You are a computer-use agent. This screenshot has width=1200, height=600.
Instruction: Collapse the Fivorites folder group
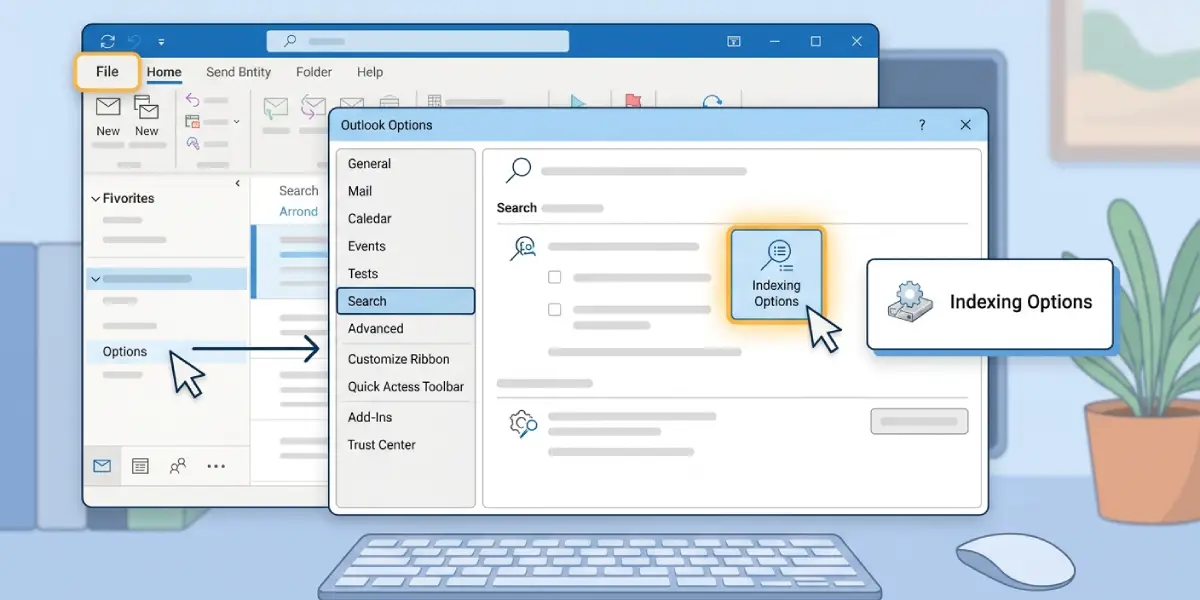96,199
